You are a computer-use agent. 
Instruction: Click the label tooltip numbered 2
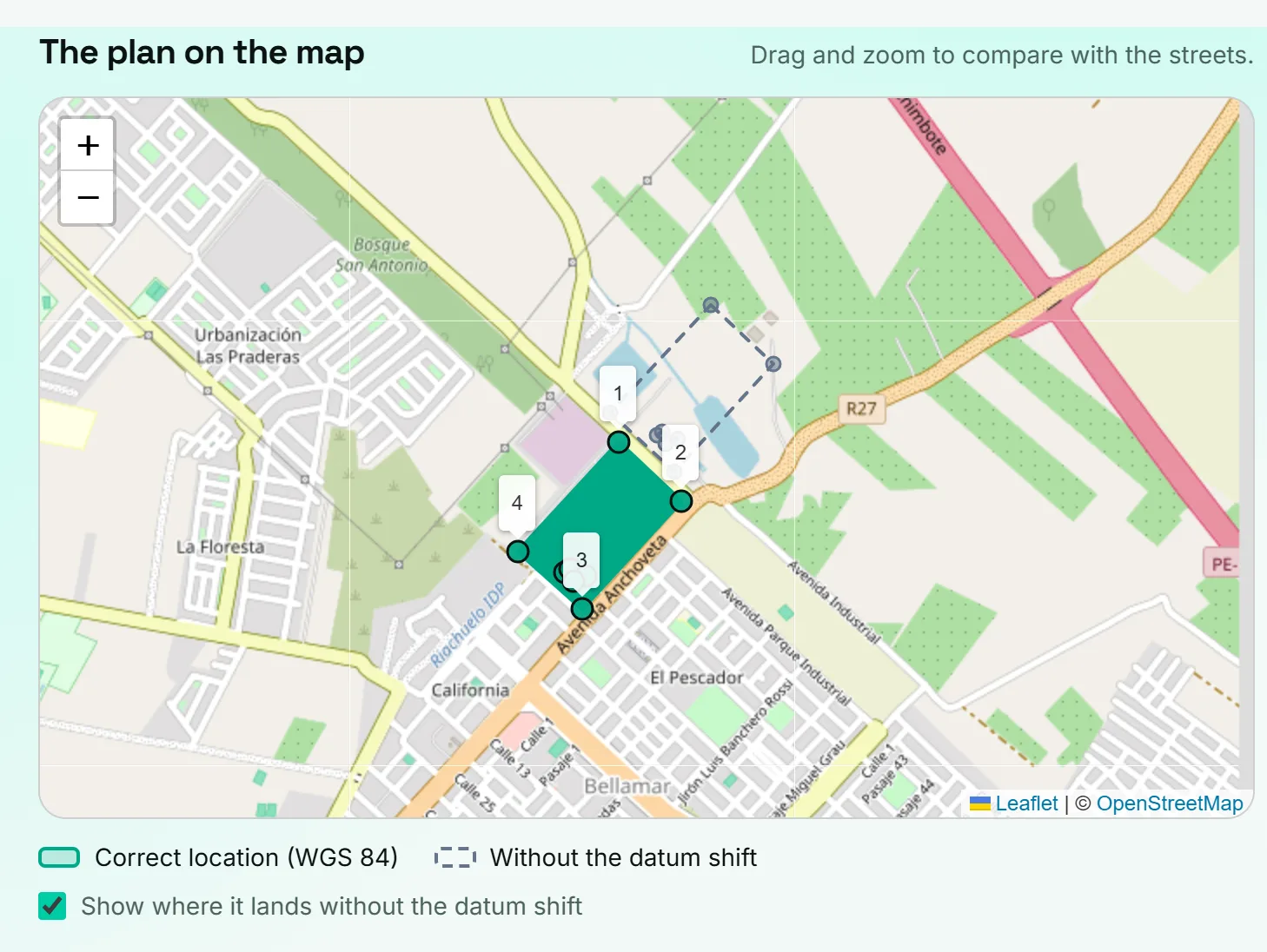click(x=680, y=452)
